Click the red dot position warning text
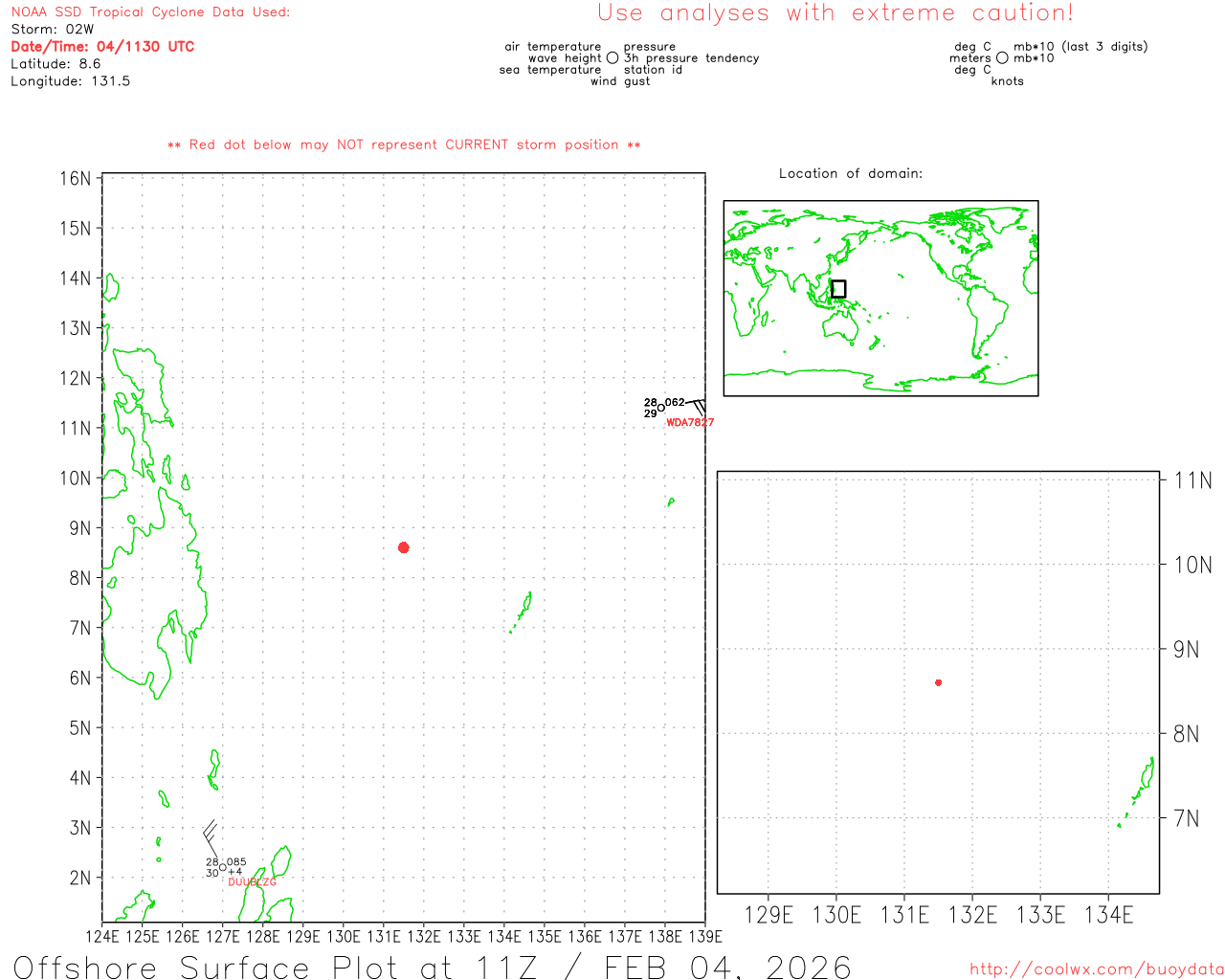The height and width of the screenshot is (980, 1225). pos(404,145)
